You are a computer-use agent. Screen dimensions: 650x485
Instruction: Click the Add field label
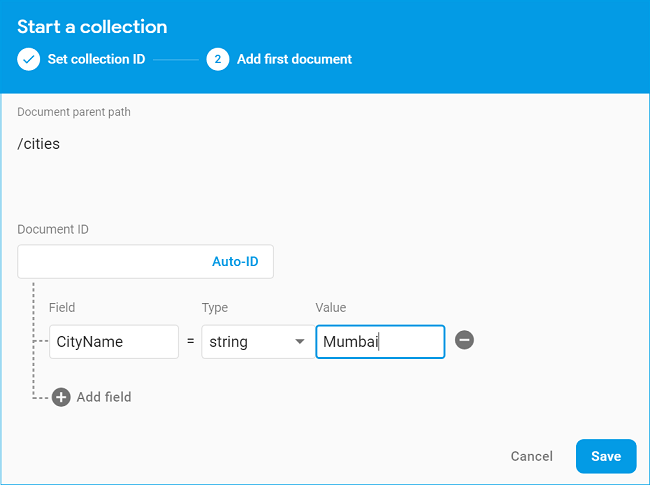coord(104,397)
